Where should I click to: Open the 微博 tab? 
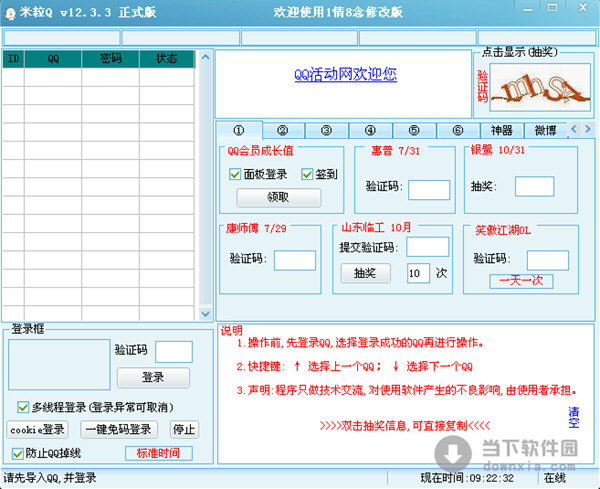click(x=545, y=130)
